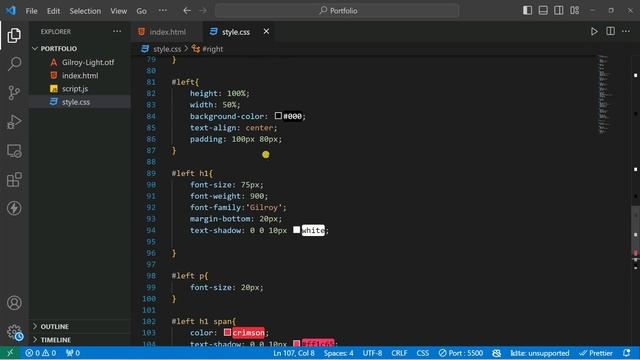Open the Accounts menu icon

(x=14, y=303)
